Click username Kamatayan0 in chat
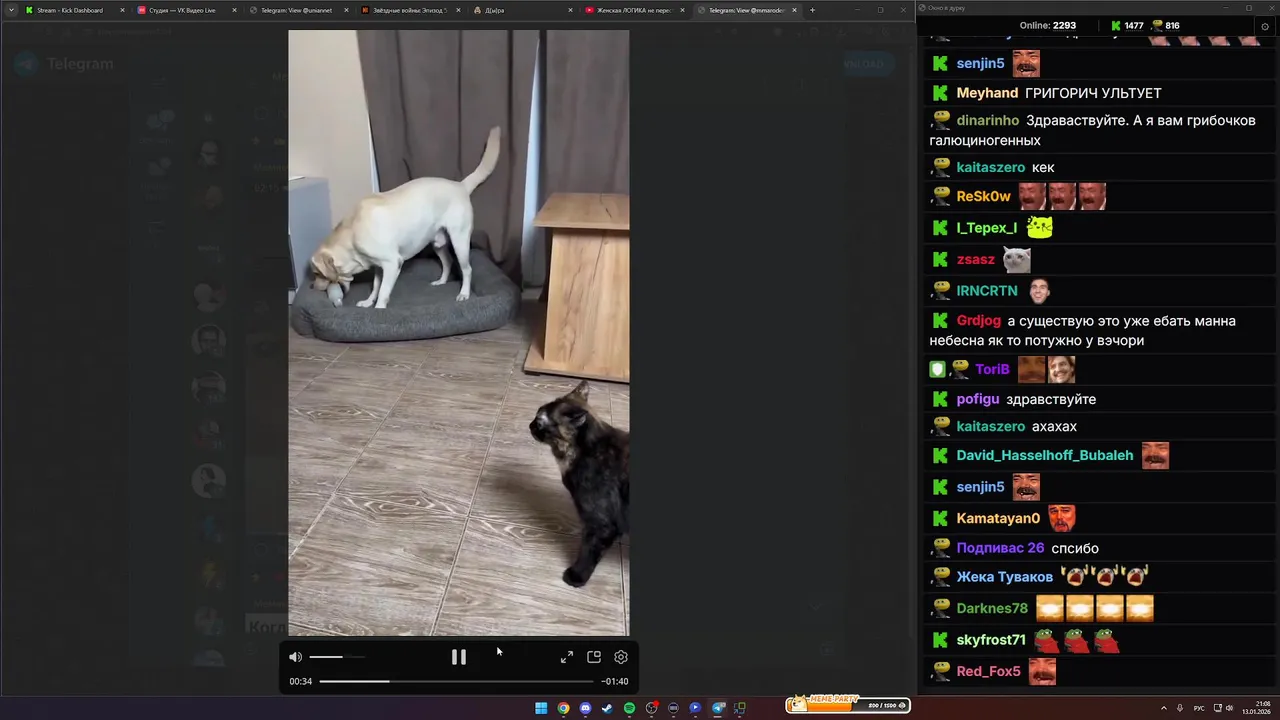 [x=999, y=519]
